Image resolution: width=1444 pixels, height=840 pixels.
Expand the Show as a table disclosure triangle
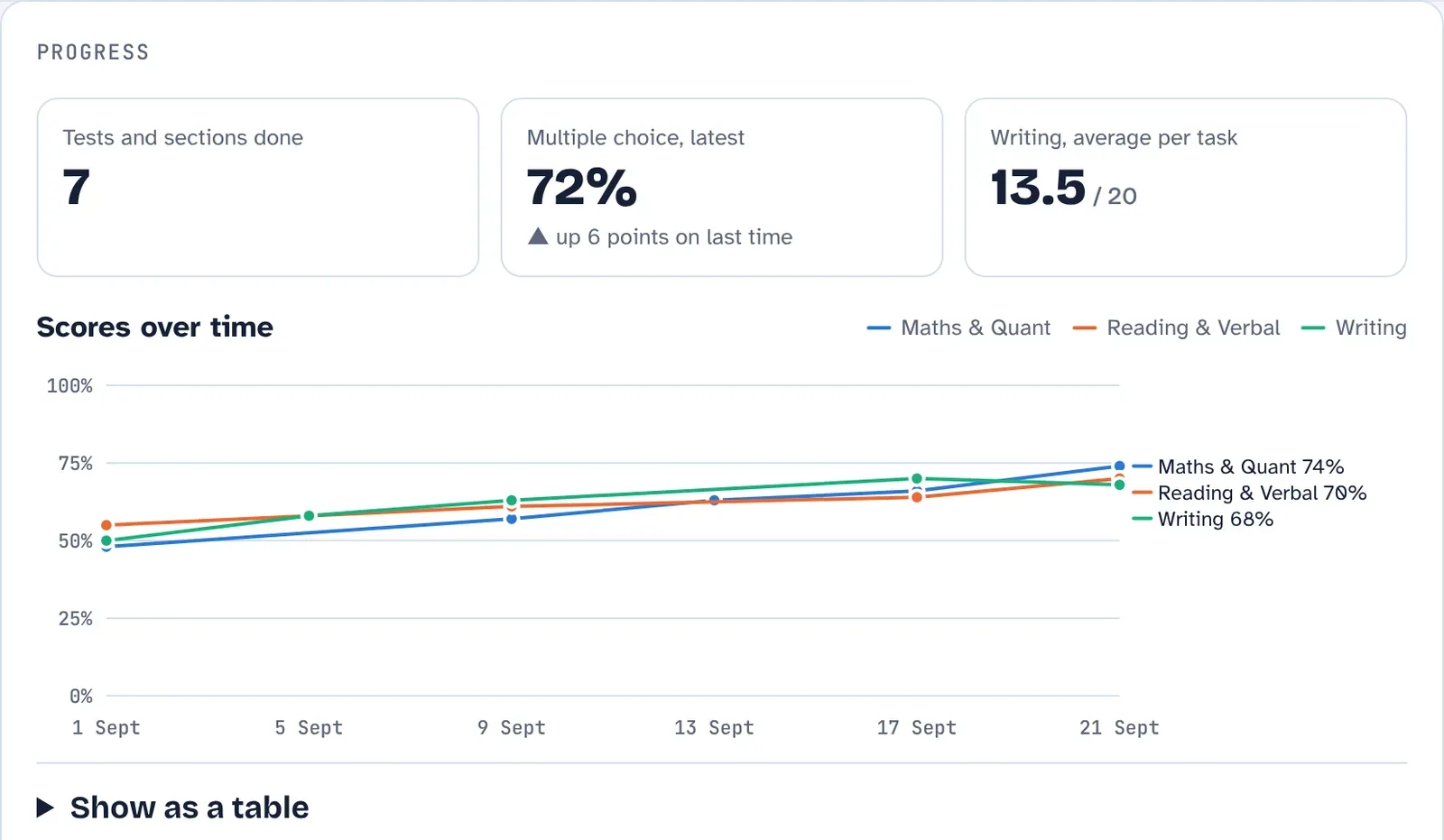[x=45, y=808]
